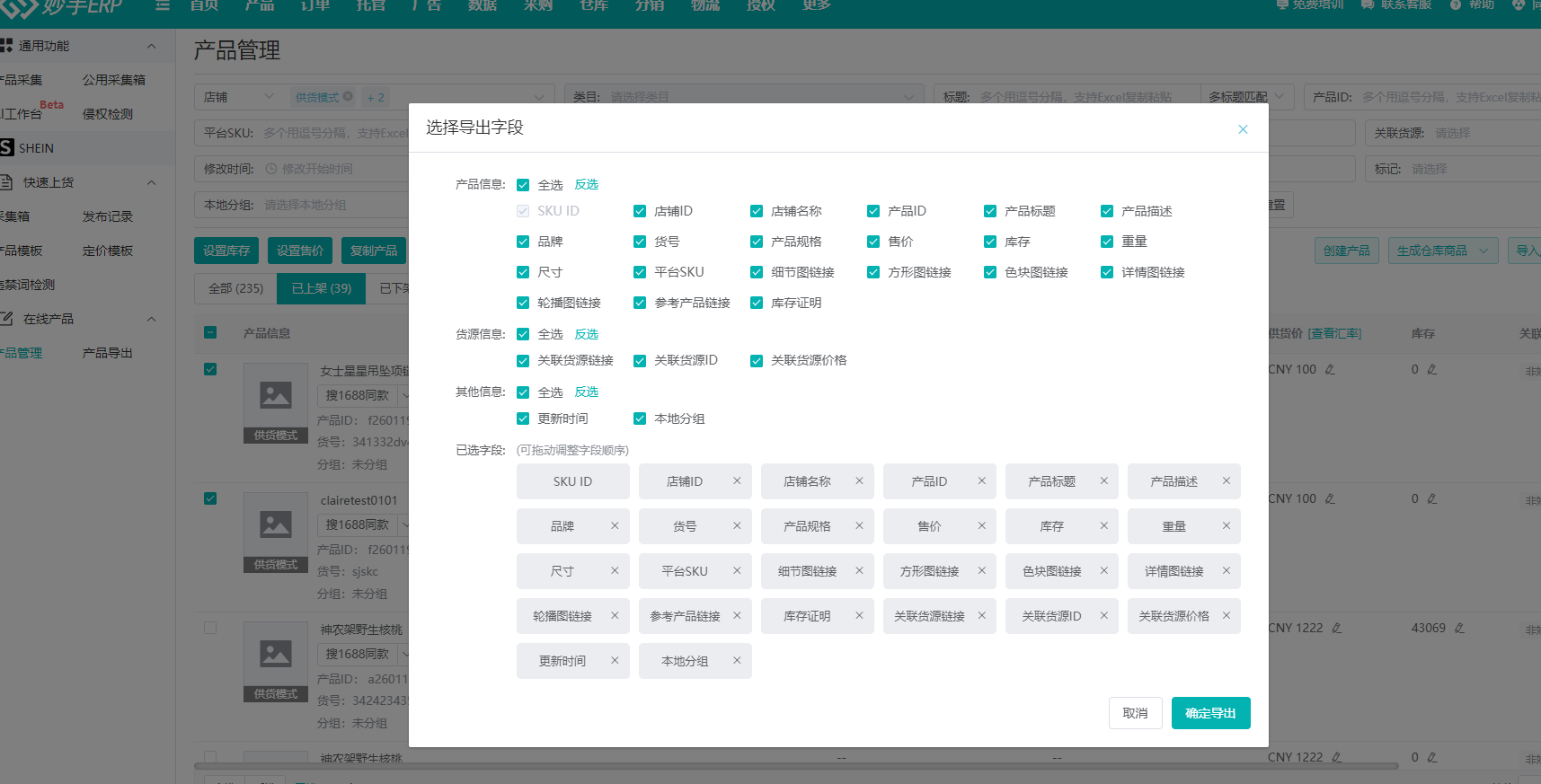Close the export fields dialog with X

[x=1243, y=129]
